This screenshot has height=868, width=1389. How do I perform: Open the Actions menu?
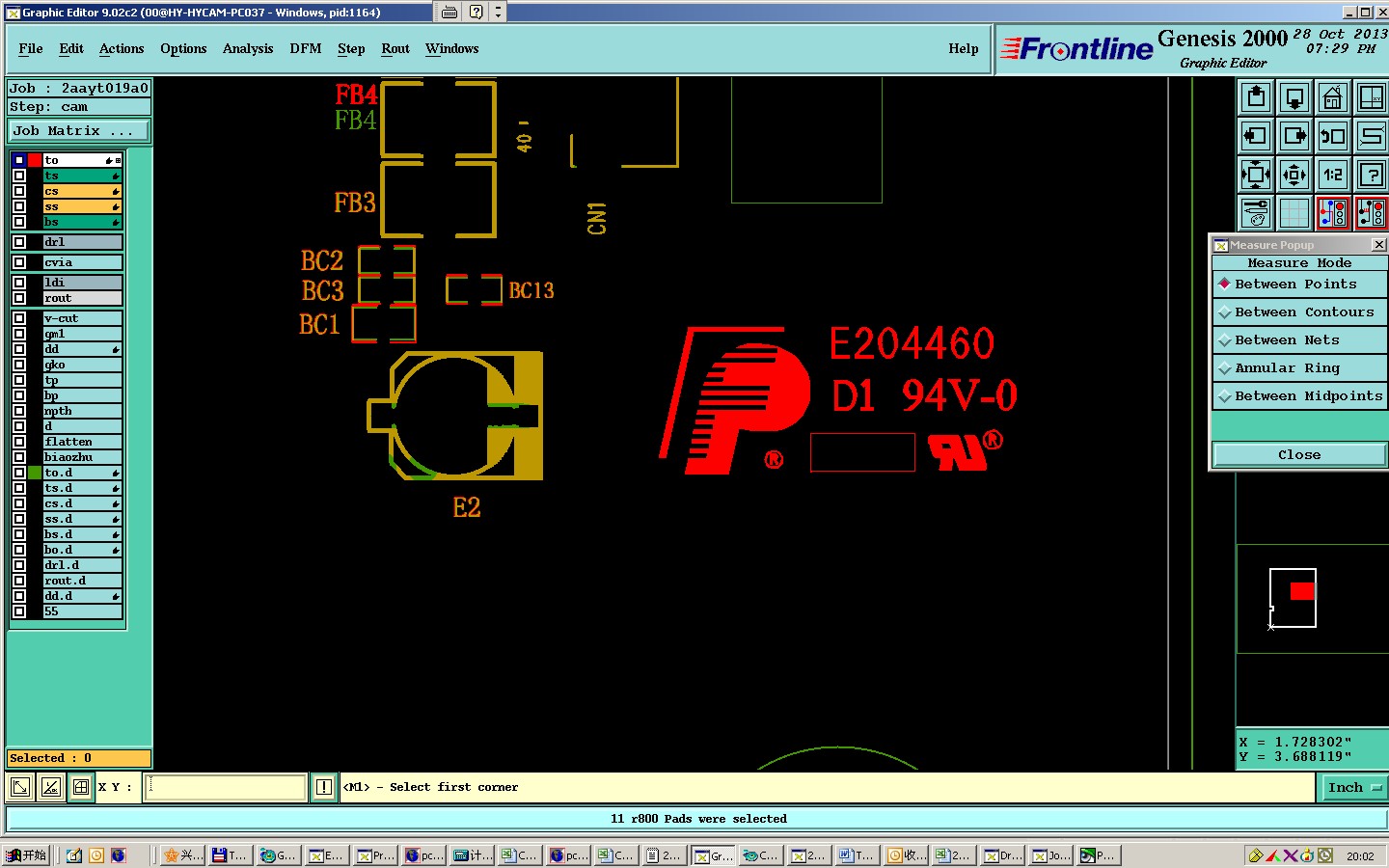pos(122,49)
